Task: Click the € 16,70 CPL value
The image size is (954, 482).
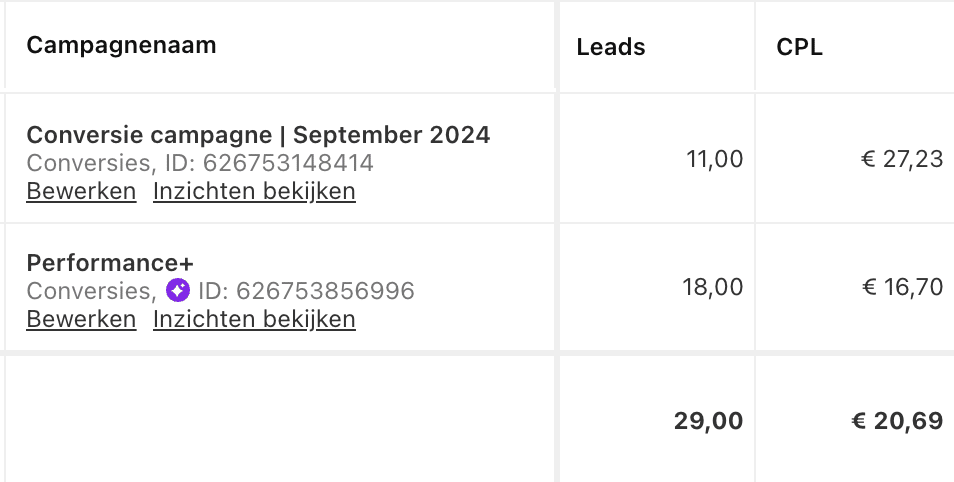Action: [x=901, y=288]
